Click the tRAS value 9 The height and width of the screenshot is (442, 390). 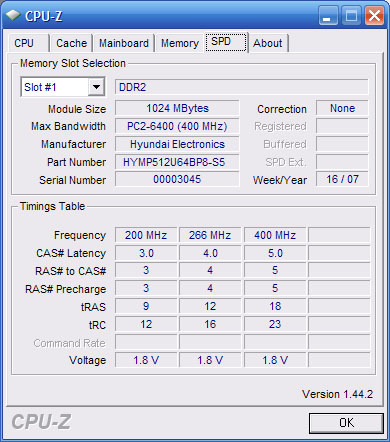(146, 306)
